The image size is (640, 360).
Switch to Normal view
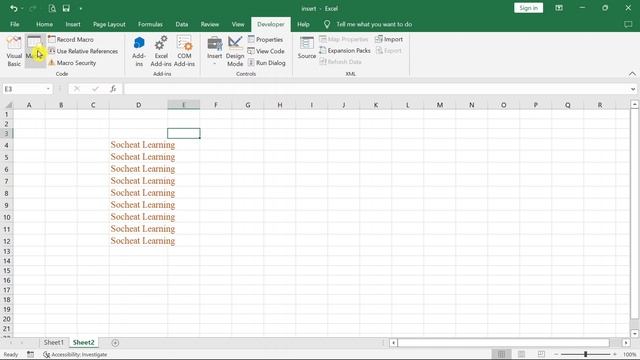[x=501, y=354]
